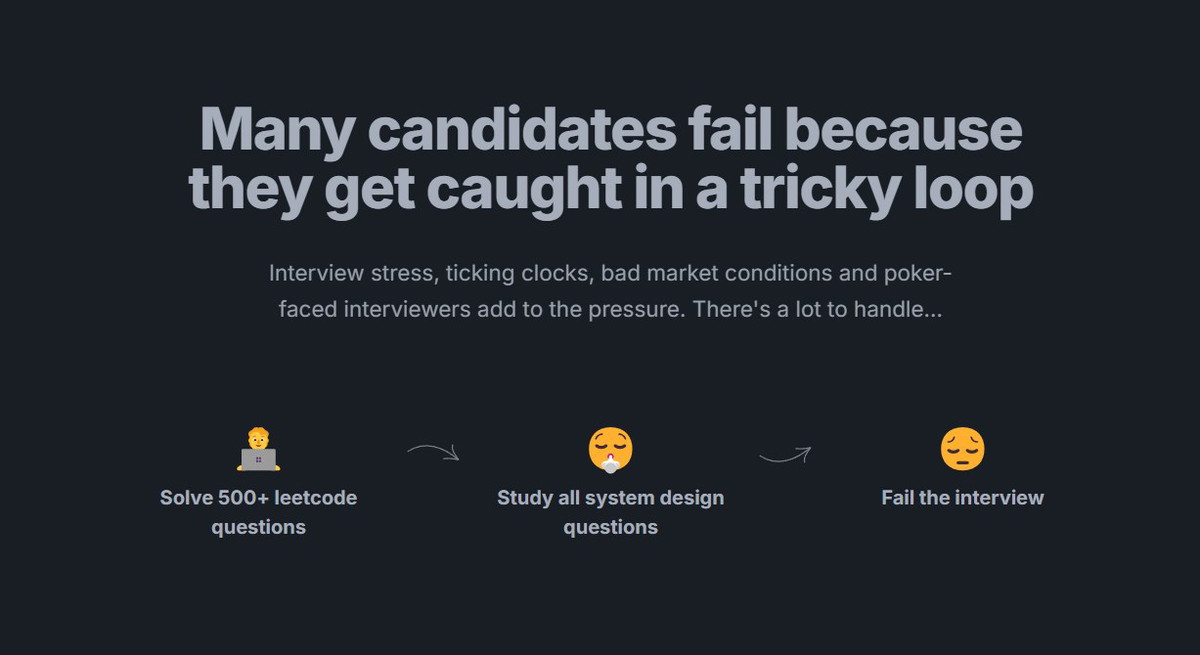1200x655 pixels.
Task: Click the pensive sad face emoji
Action: click(962, 449)
